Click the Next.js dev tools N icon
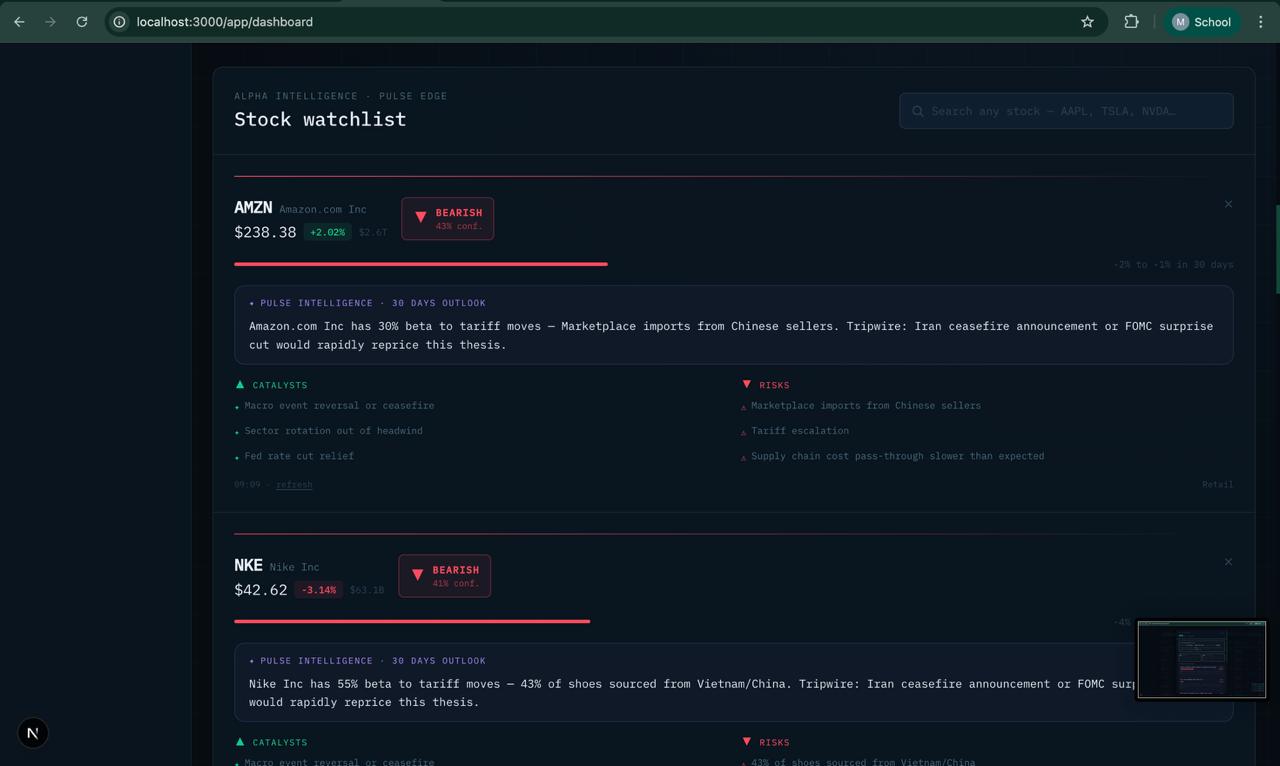Screen dimensions: 1280x766 33,733
